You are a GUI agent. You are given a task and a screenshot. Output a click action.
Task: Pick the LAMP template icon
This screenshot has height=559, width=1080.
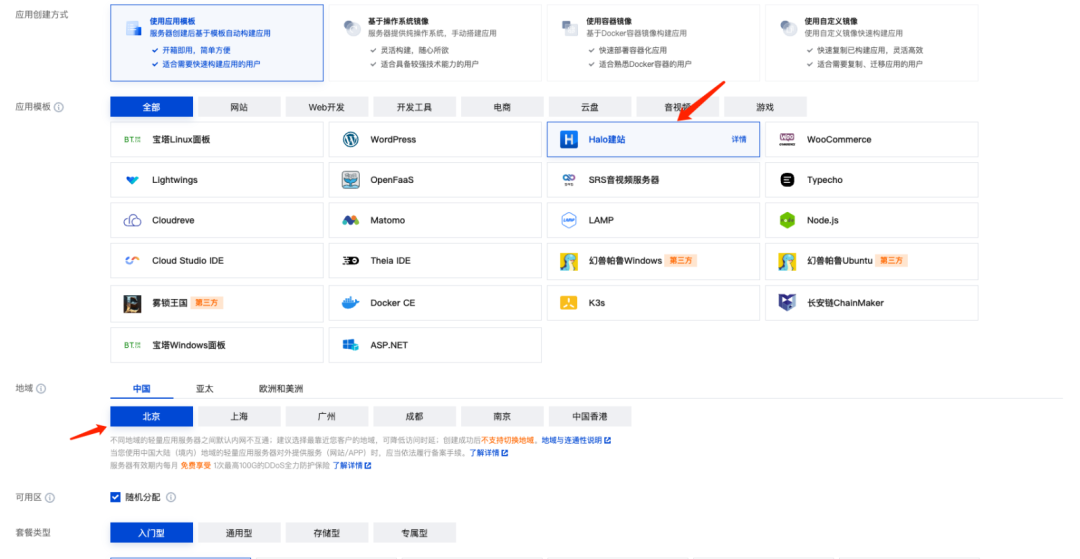point(569,221)
